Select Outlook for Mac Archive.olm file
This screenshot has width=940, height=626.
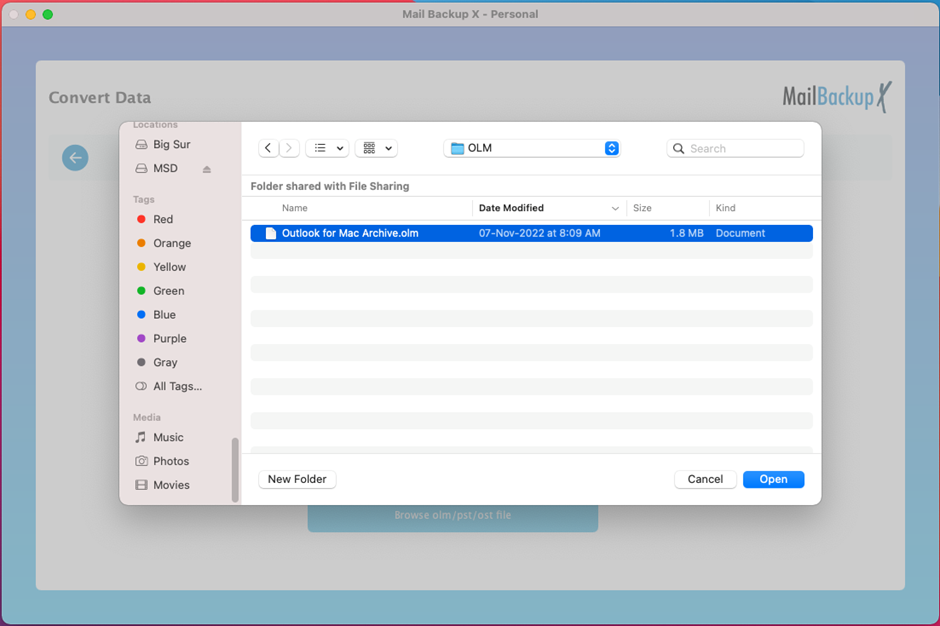point(532,233)
